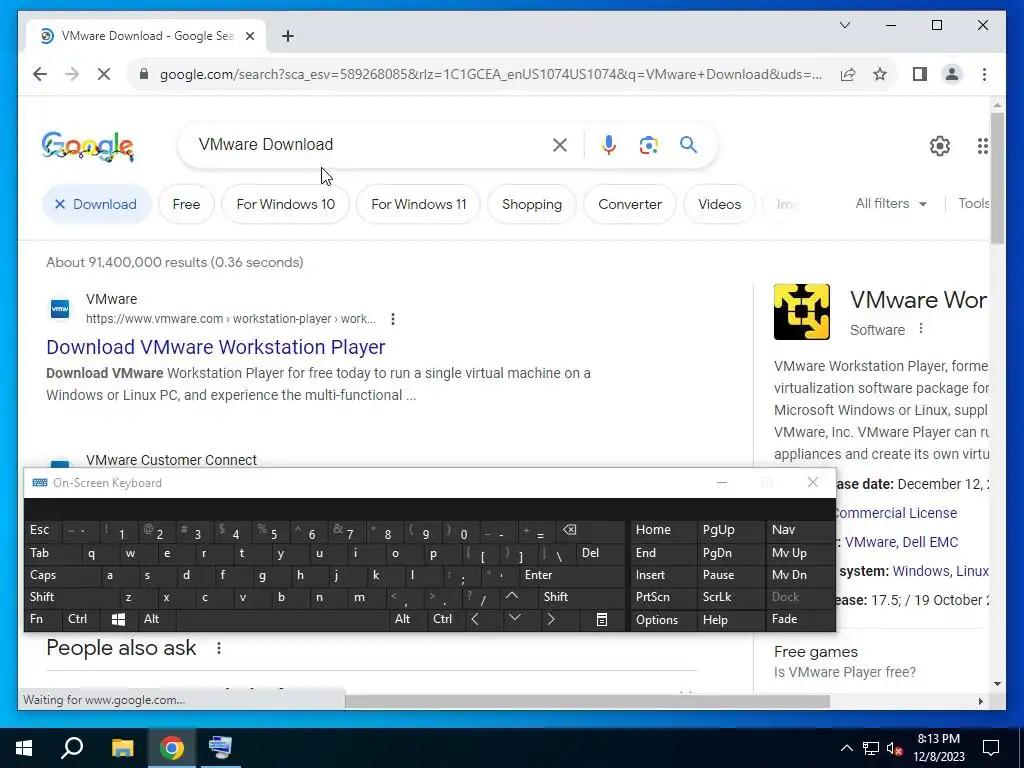Open People also ask options dots
The height and width of the screenshot is (768, 1024).
point(219,648)
